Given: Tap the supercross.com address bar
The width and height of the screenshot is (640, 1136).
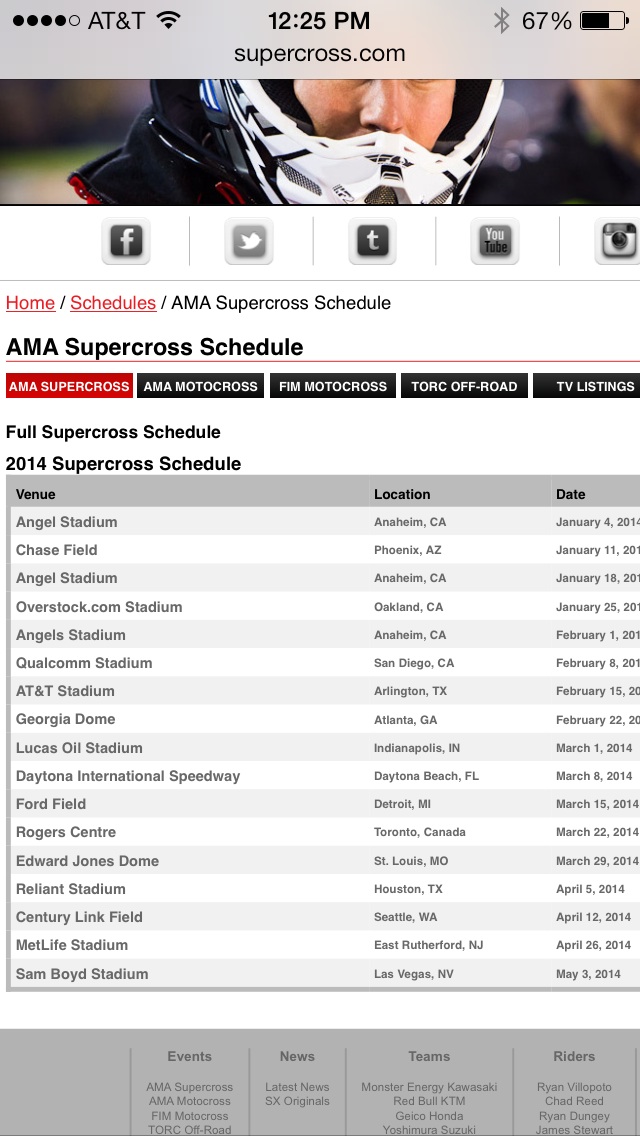Looking at the screenshot, I should [x=320, y=54].
